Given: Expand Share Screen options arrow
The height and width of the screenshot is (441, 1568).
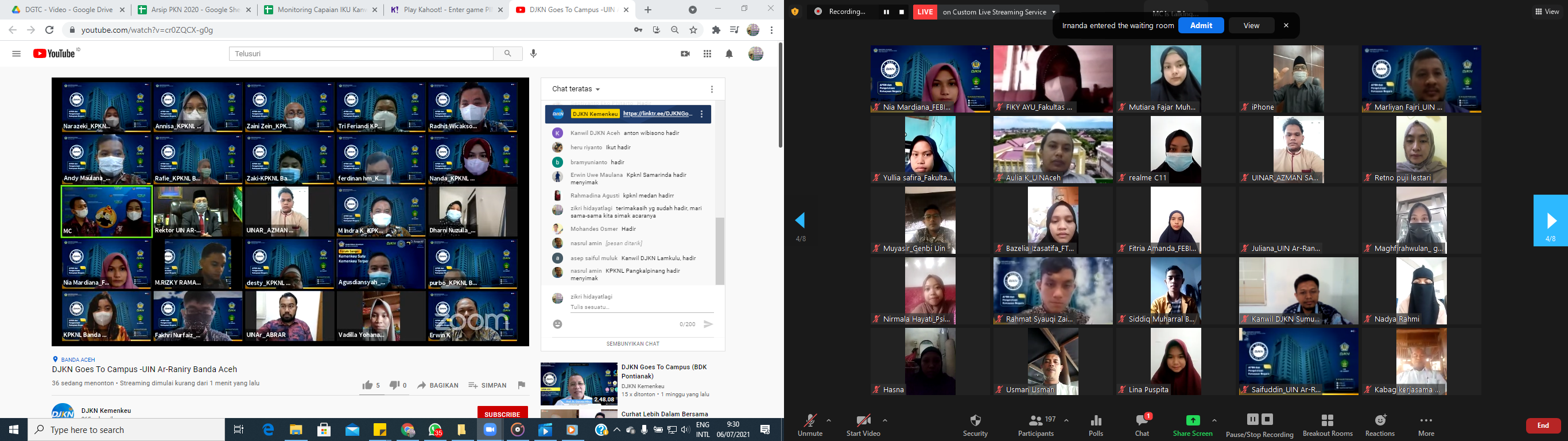Looking at the screenshot, I should pos(1214,420).
